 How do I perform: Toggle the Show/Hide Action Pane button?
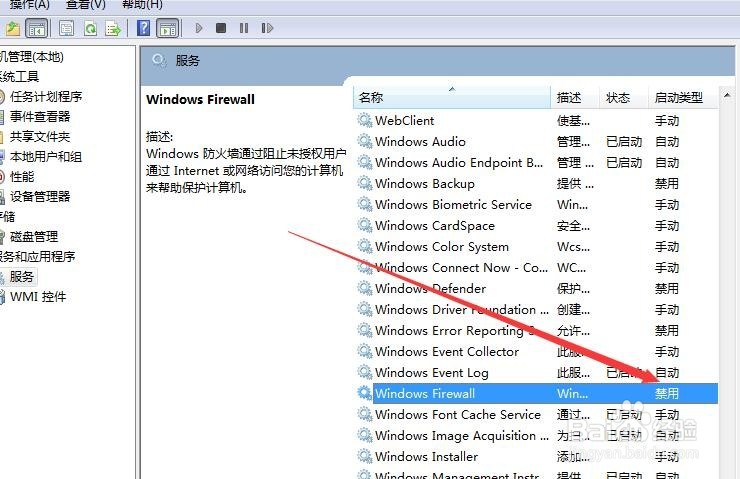(x=168, y=28)
